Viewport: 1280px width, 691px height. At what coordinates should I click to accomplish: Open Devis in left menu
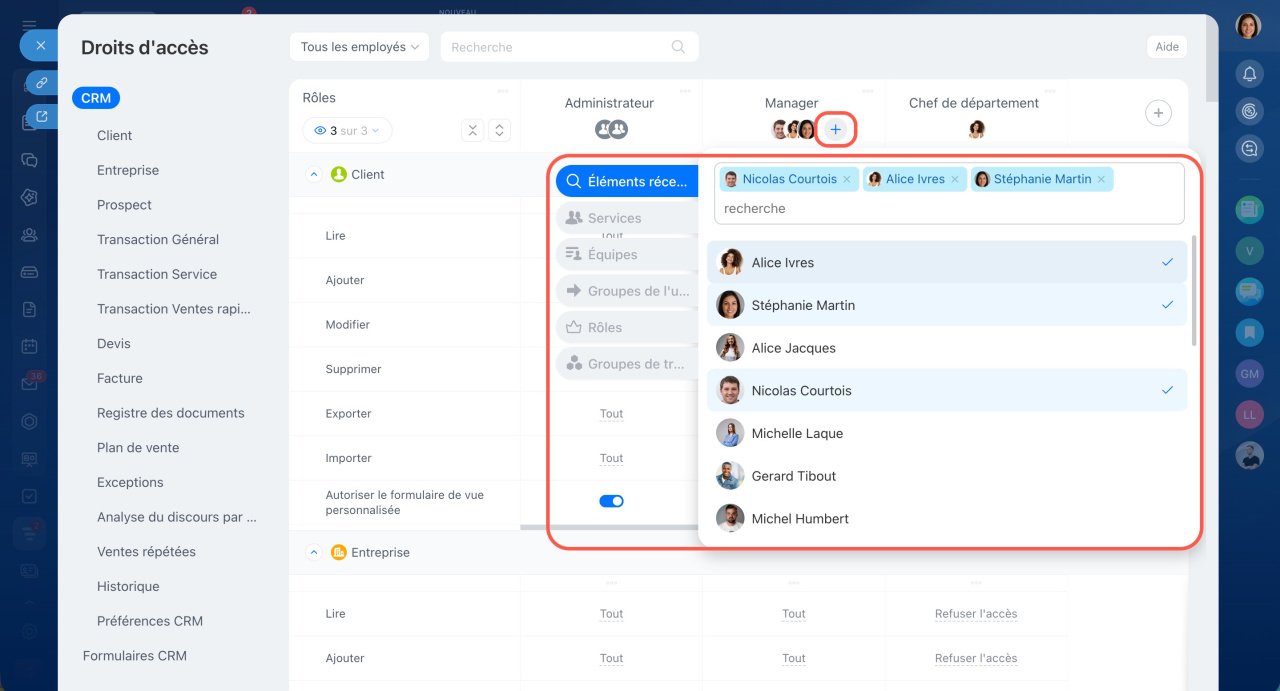[114, 344]
